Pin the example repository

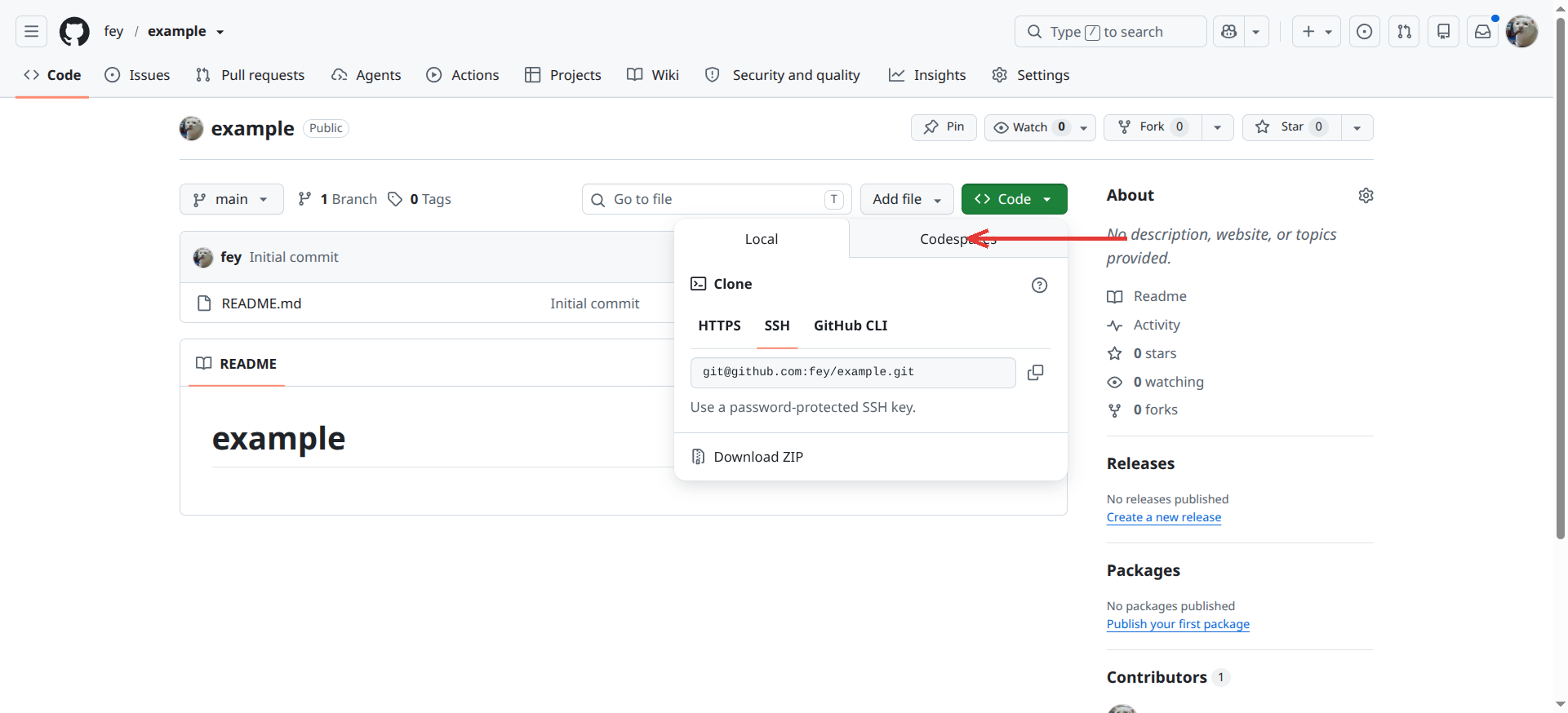tap(944, 127)
